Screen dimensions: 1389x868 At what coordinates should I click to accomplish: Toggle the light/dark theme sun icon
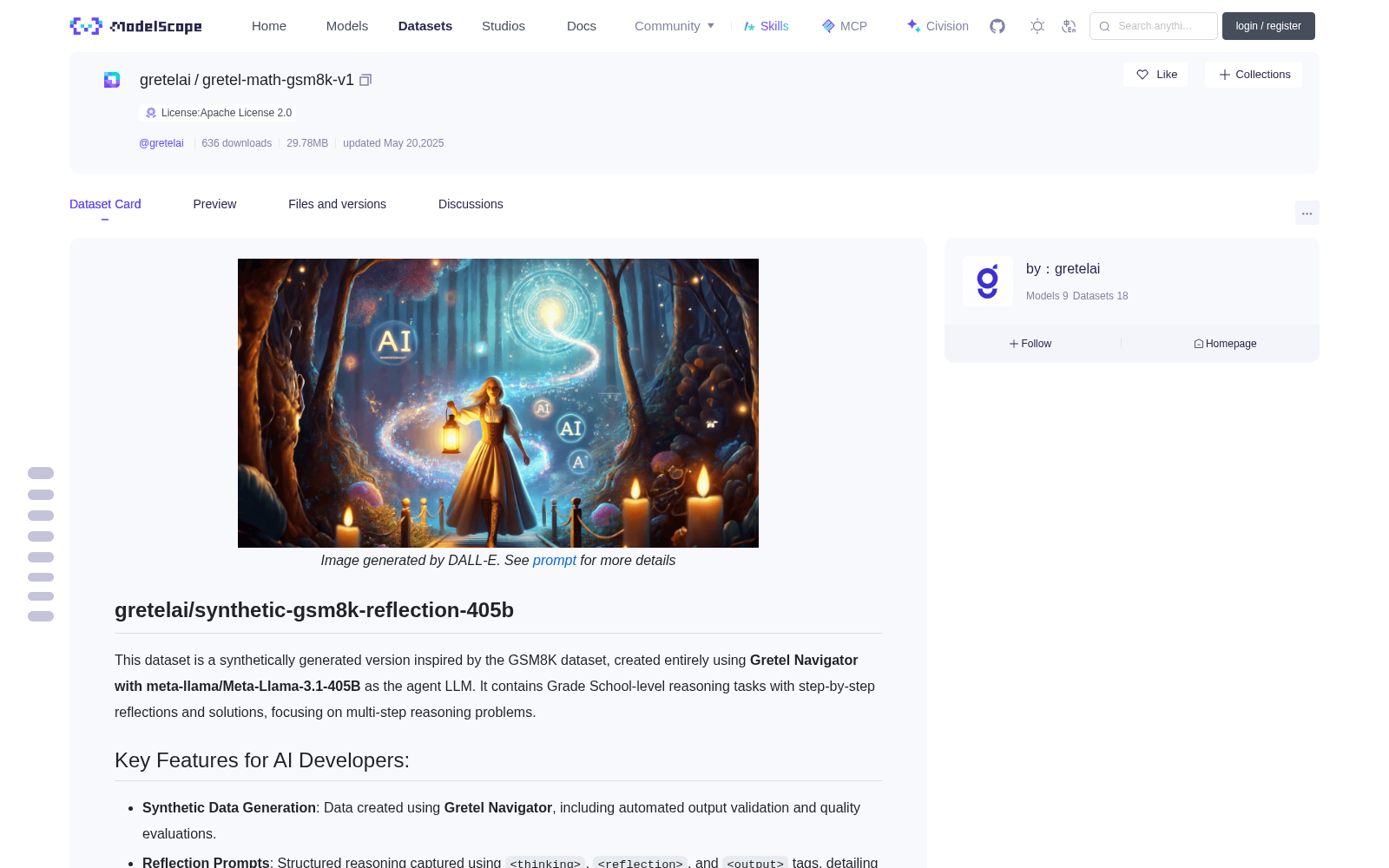[x=1037, y=26]
